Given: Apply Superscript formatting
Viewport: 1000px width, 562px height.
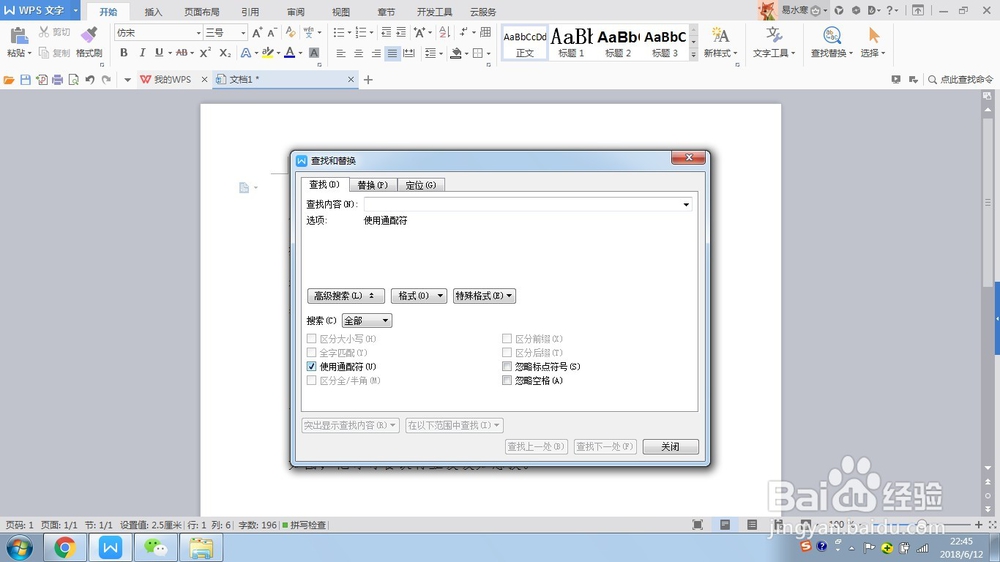Looking at the screenshot, I should click(x=205, y=53).
